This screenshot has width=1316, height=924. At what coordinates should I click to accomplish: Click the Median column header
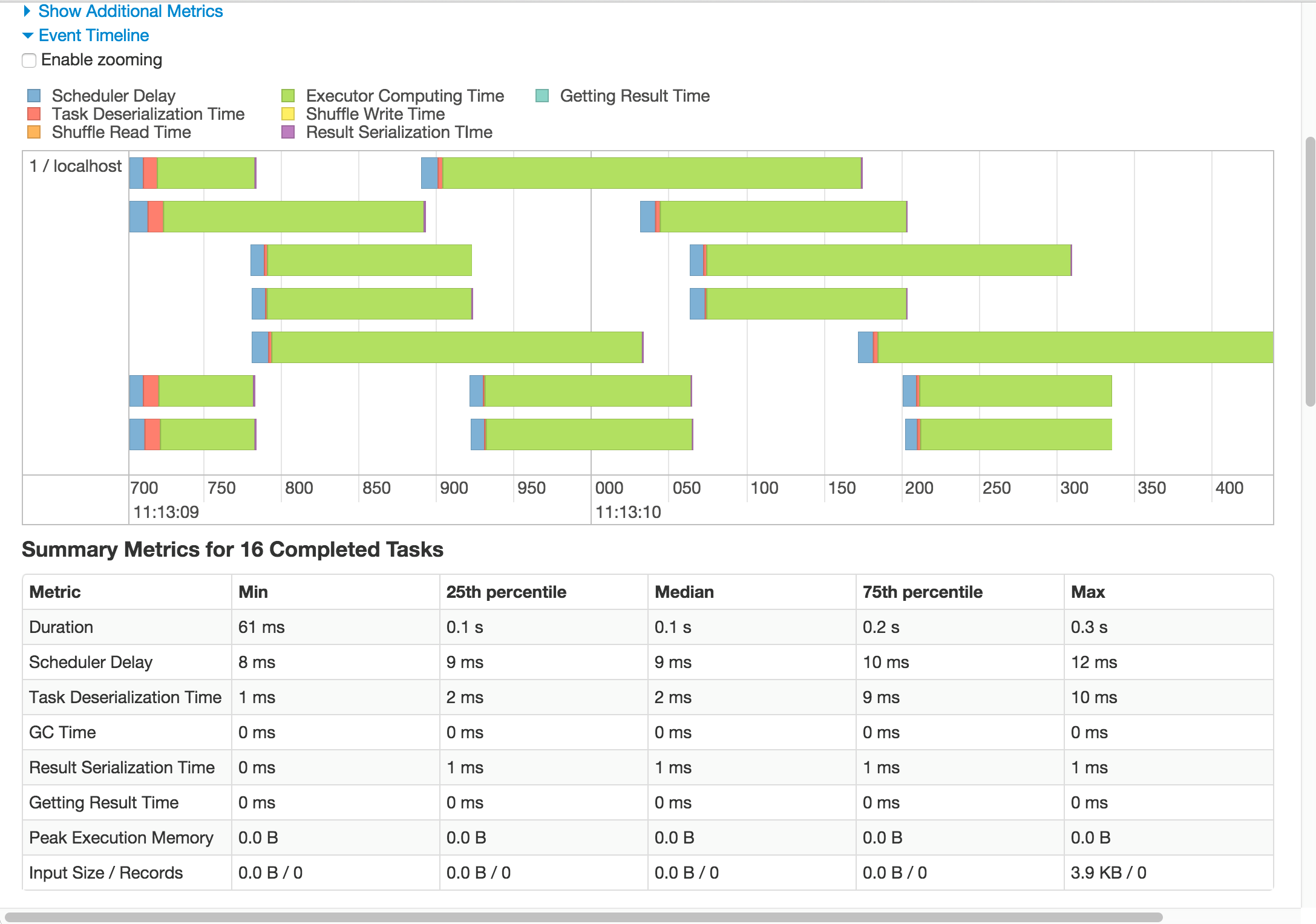point(684,592)
